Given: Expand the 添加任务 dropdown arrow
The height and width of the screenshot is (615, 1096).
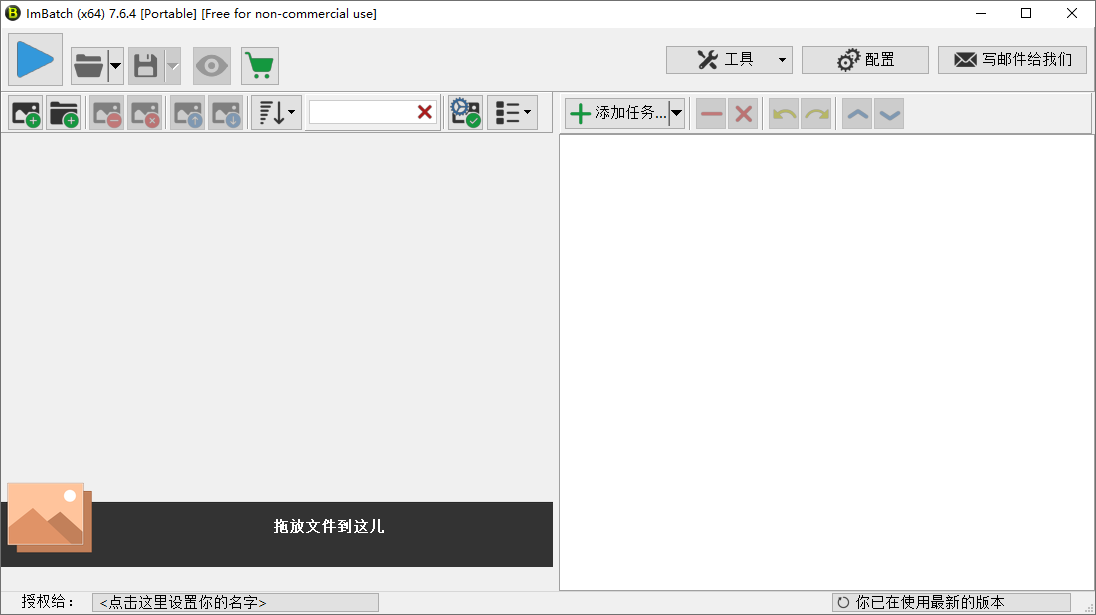Looking at the screenshot, I should tap(676, 113).
